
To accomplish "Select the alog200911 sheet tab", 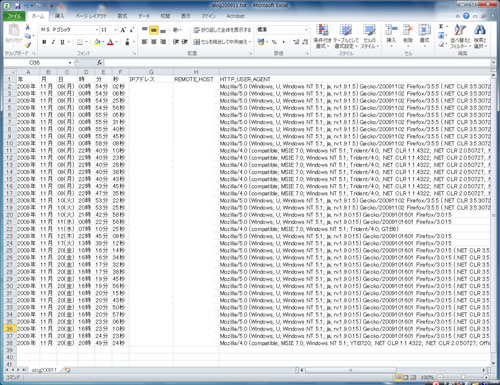I will [x=44, y=370].
